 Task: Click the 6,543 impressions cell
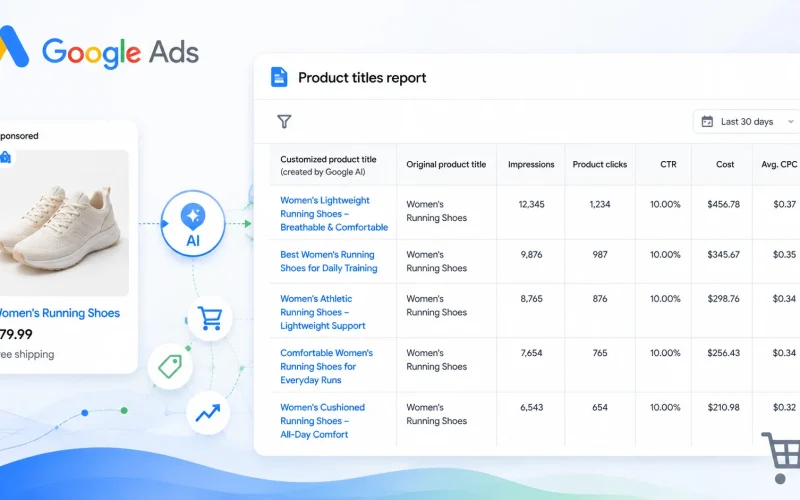532,408
